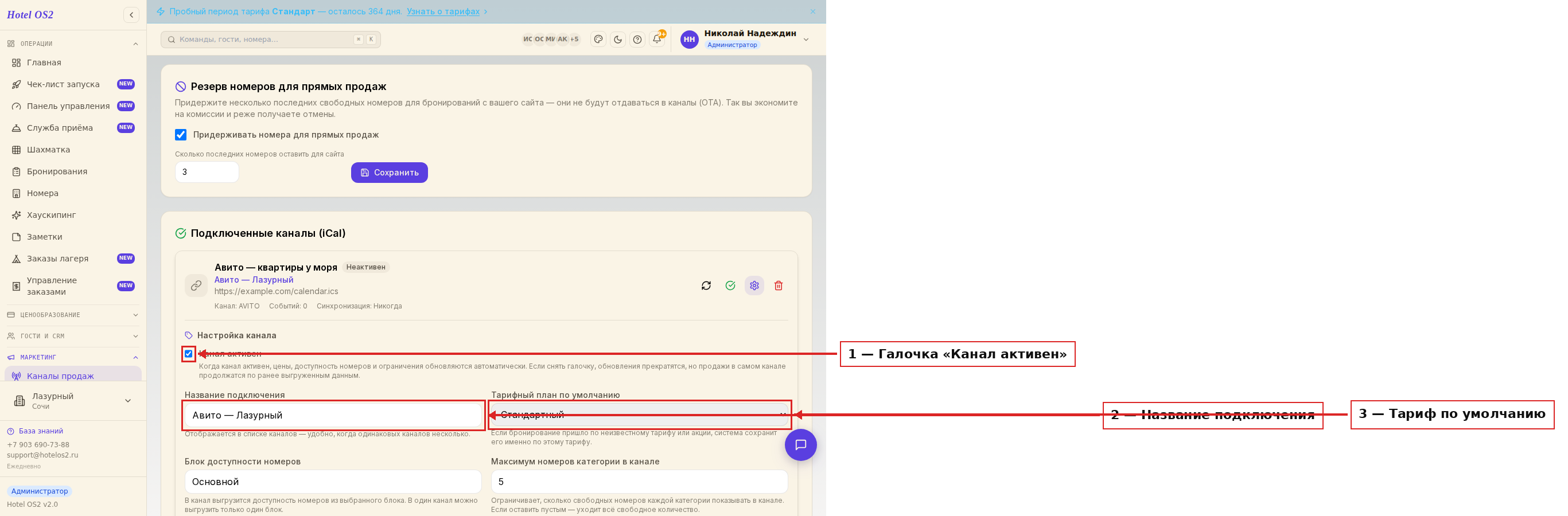
Task: Open the Николай Надеждин user menu
Action: (x=745, y=40)
